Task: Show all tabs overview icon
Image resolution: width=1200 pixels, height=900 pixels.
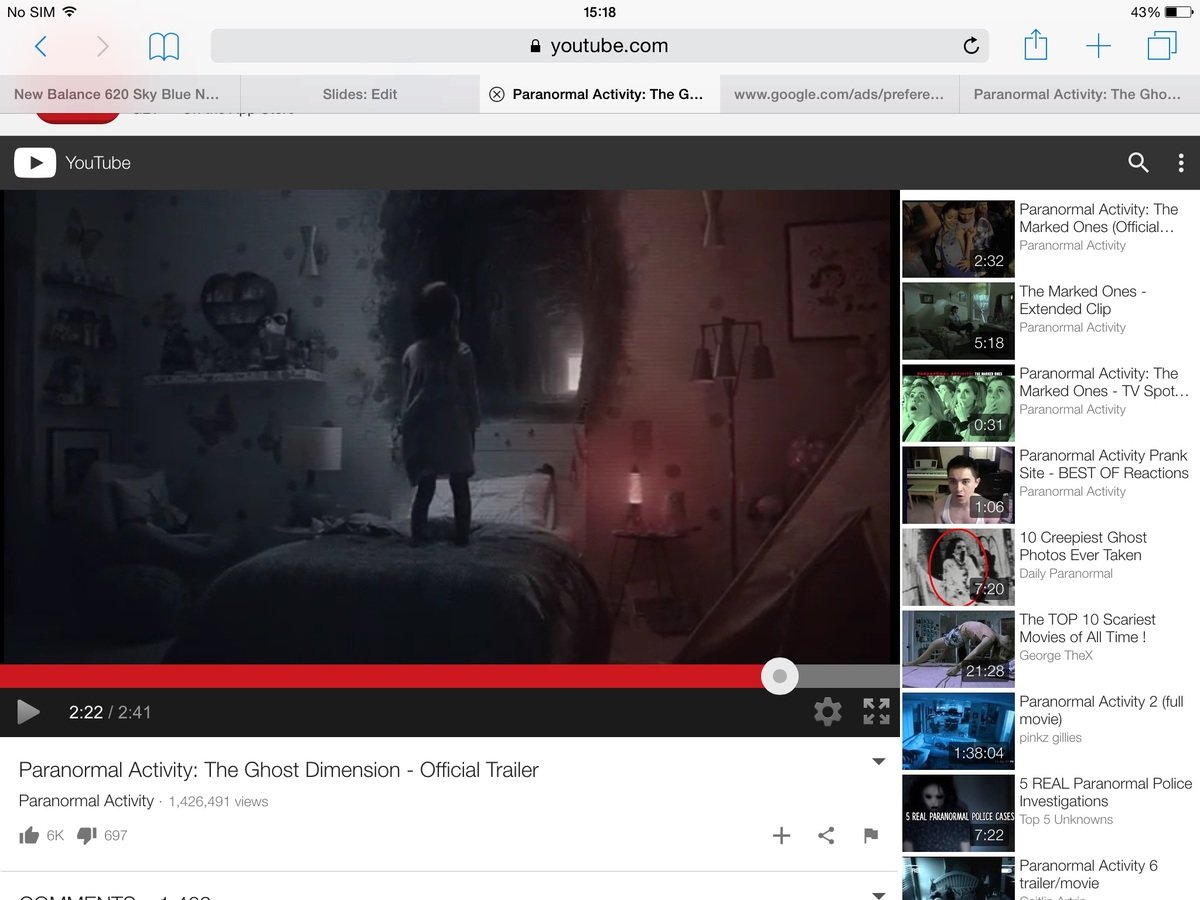Action: point(1162,46)
